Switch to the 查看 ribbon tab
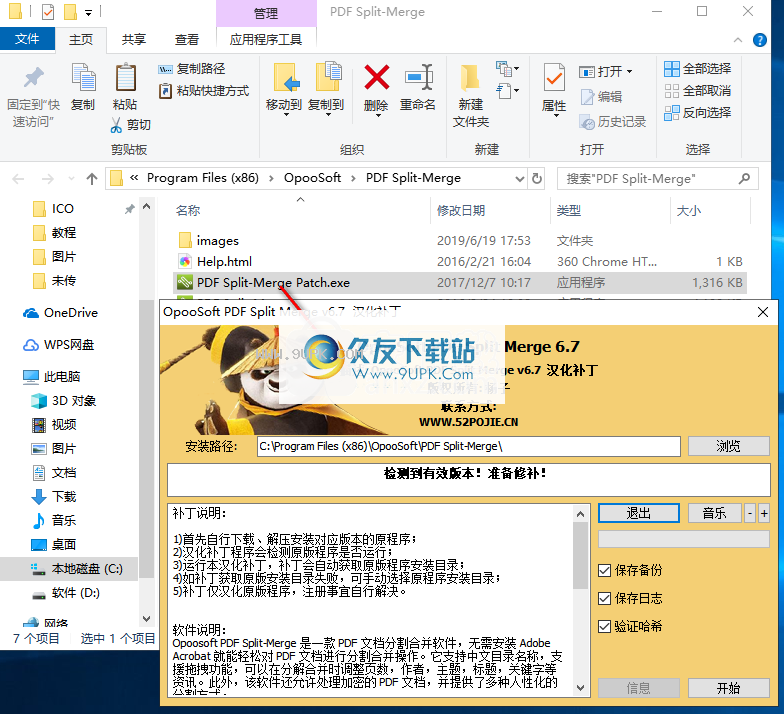This screenshot has width=784, height=714. pos(186,40)
